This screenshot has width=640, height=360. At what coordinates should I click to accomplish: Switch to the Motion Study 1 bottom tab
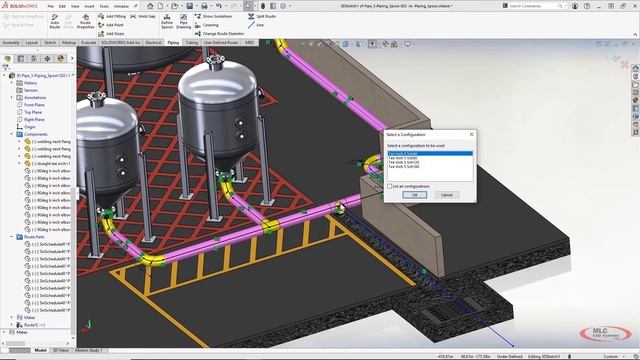tap(89, 350)
